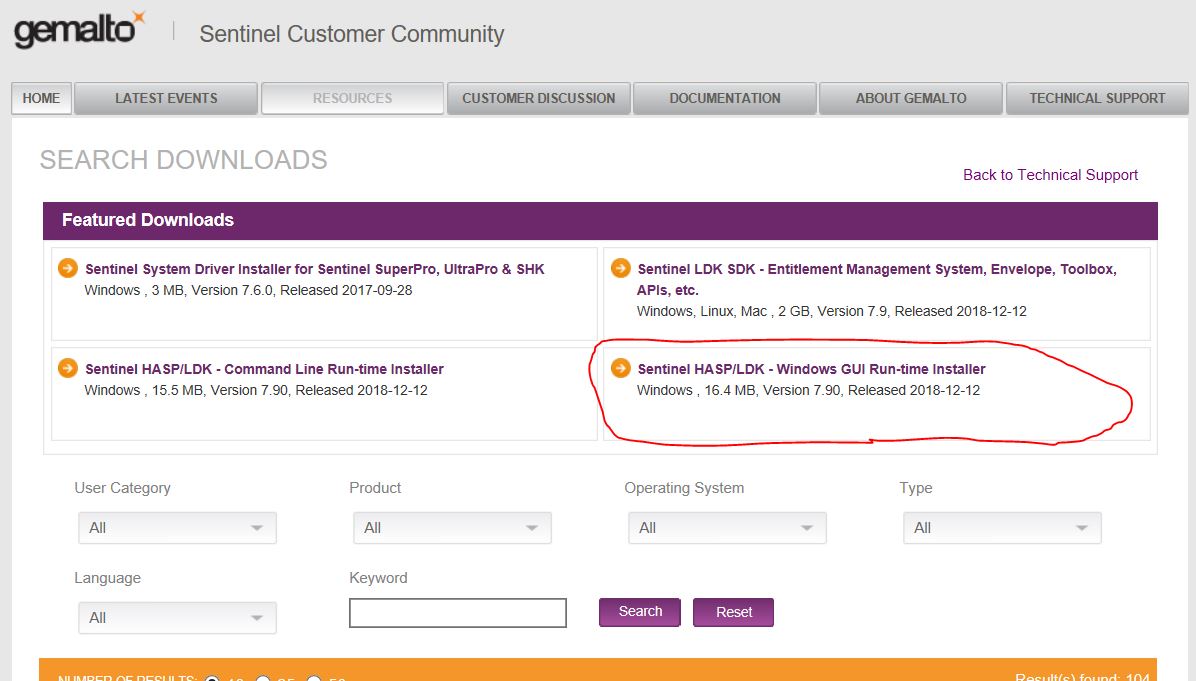
Task: Follow the Back to Technical Support link
Action: [x=1050, y=175]
